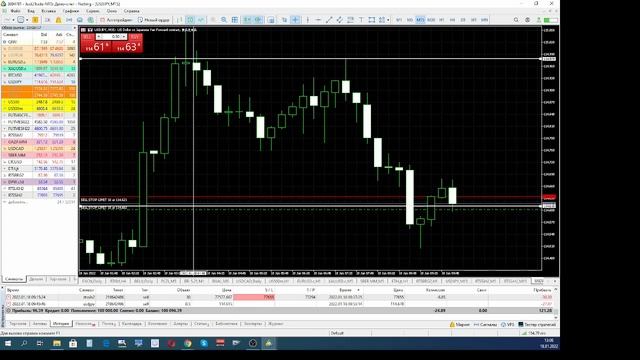Open the Windows Start menu
Image resolution: width=640 pixels, height=360 pixels.
8,343
